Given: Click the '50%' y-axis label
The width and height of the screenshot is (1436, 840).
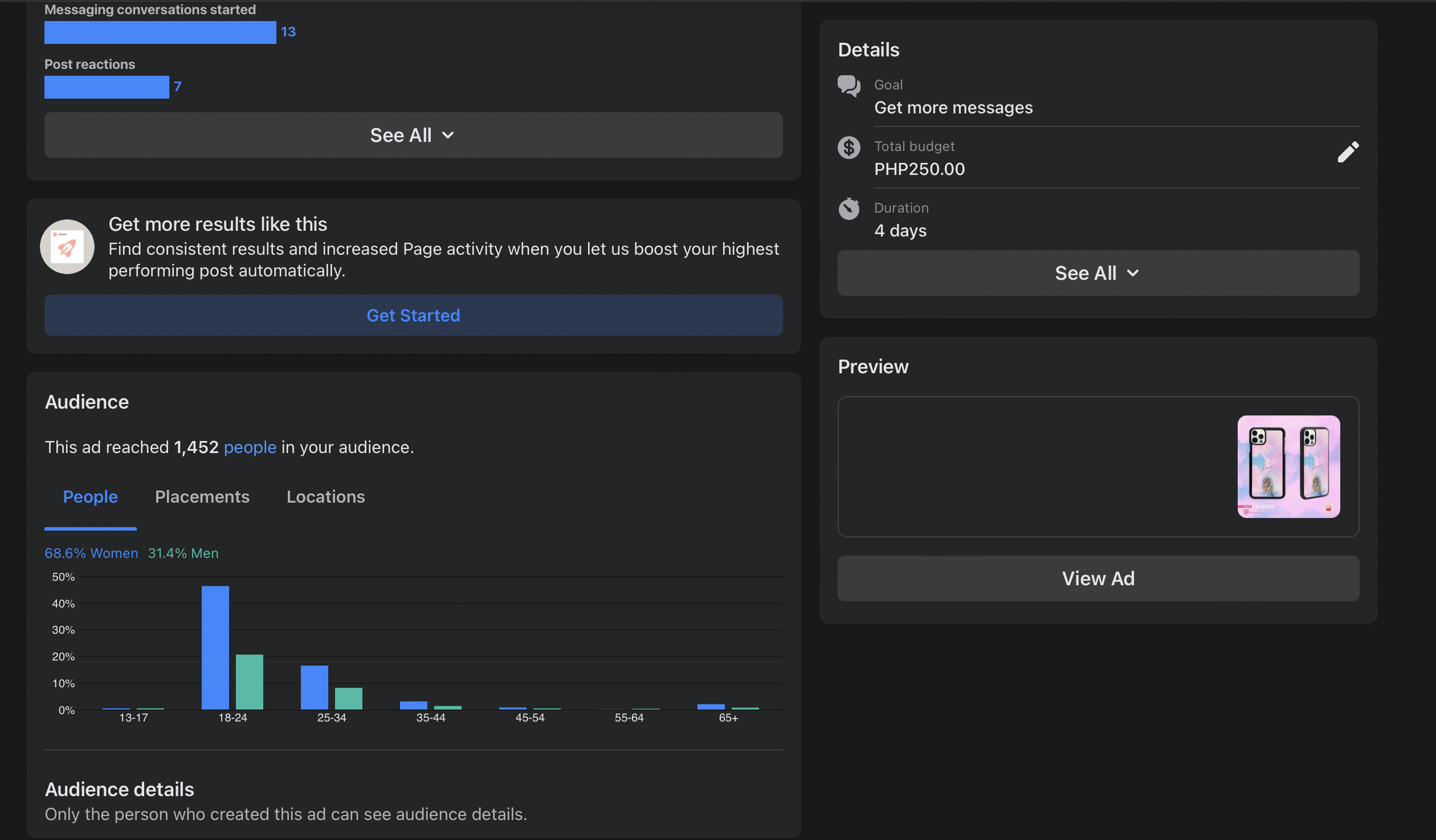Looking at the screenshot, I should pyautogui.click(x=63, y=577).
